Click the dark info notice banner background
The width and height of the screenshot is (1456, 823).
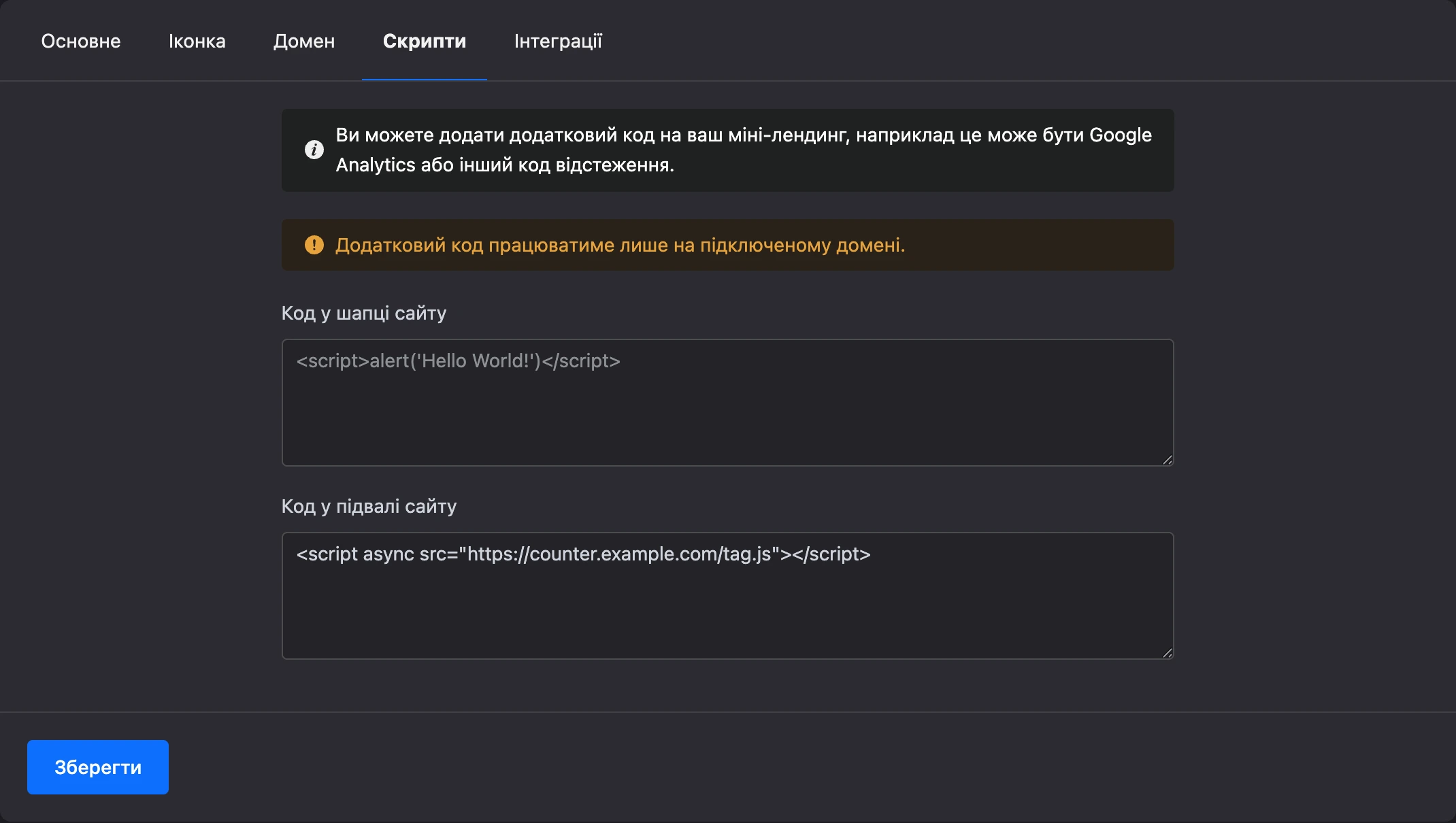pos(728,150)
